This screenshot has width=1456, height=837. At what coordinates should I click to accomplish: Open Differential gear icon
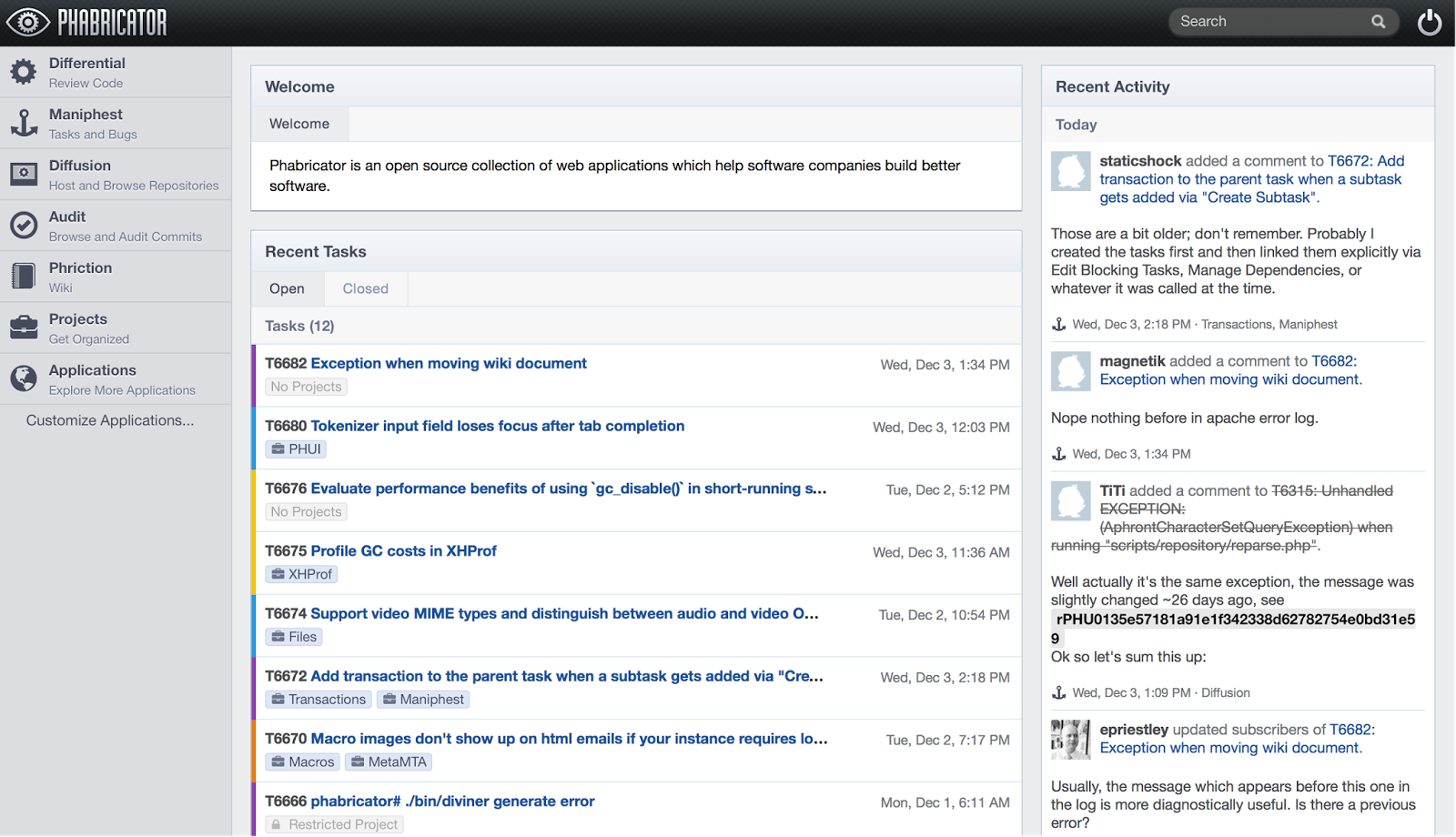pos(24,72)
